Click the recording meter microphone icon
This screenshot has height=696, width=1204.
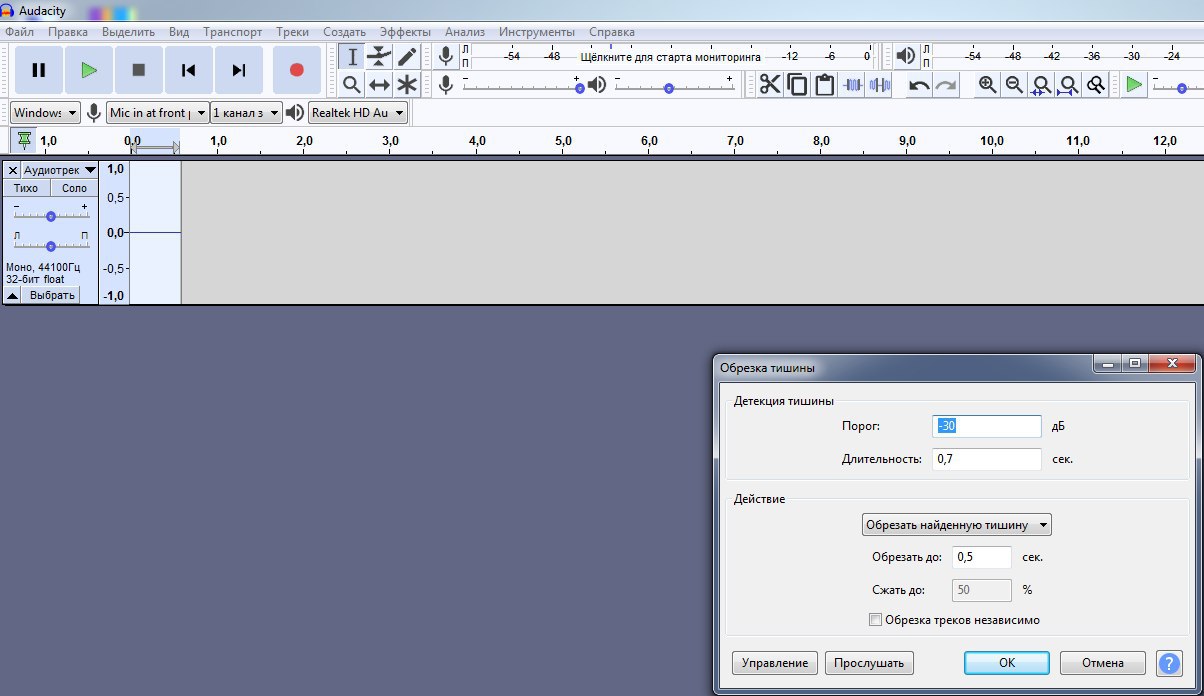click(x=446, y=56)
